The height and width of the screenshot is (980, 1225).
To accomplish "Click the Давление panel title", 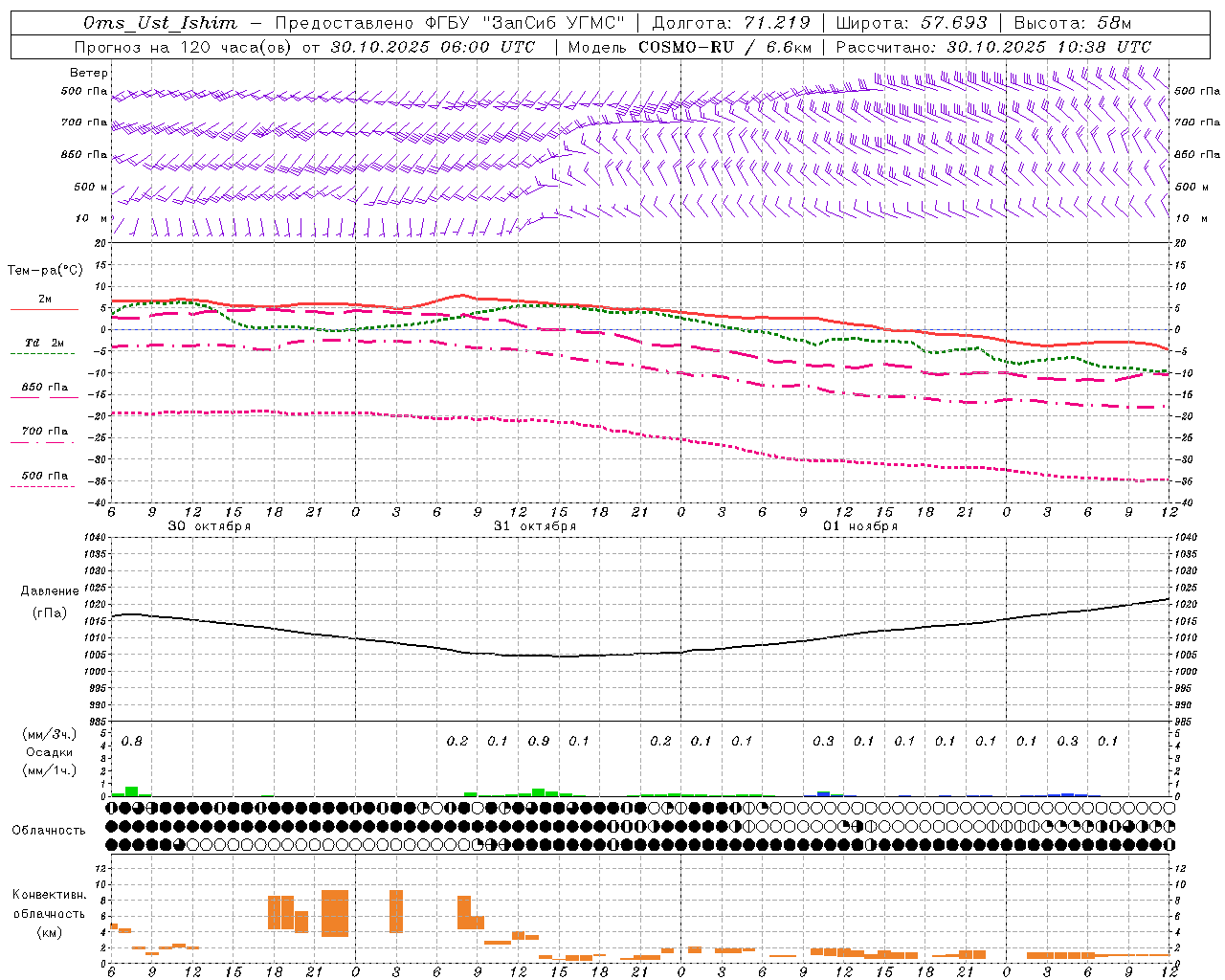I will 50,591.
